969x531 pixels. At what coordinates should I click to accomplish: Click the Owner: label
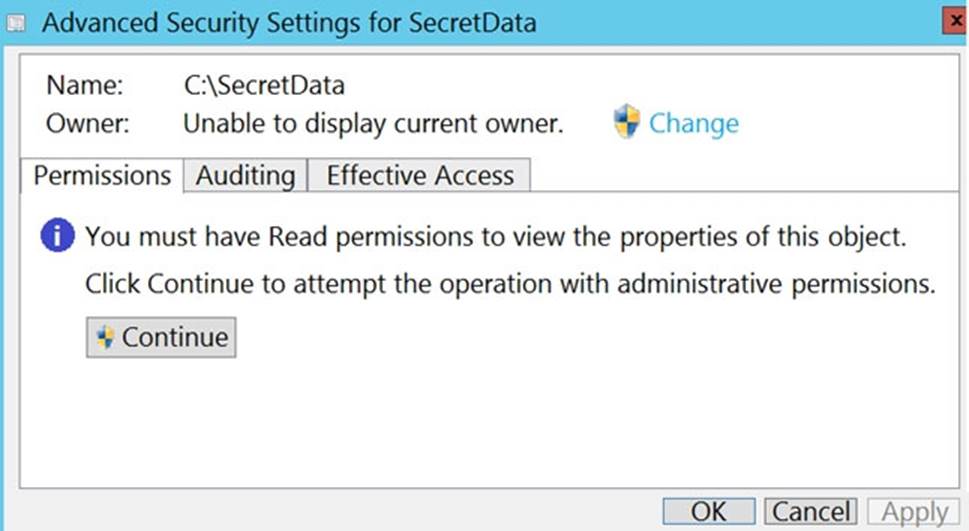coord(88,124)
